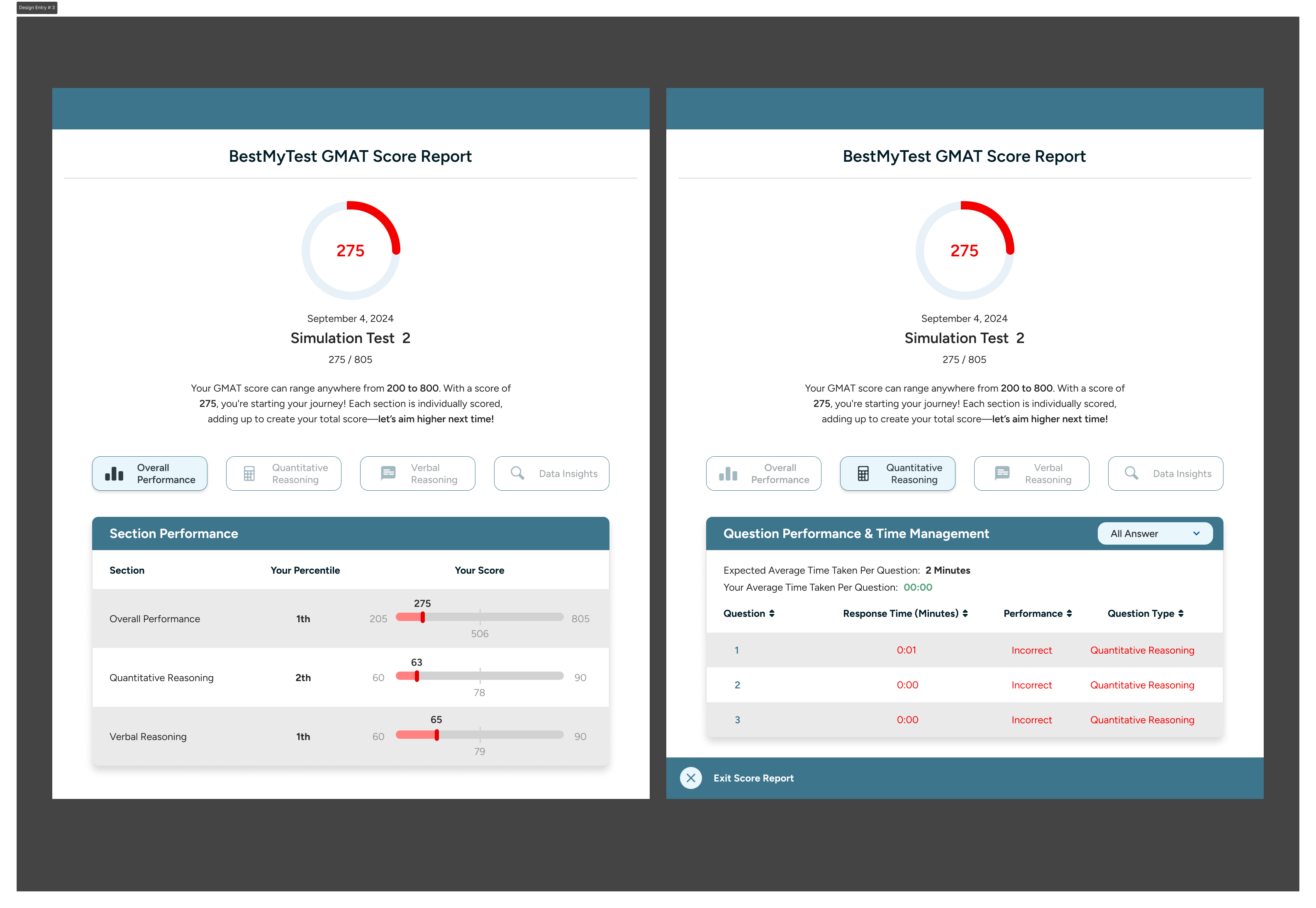1316x908 pixels.
Task: Open question 2 link in the table
Action: click(x=737, y=685)
